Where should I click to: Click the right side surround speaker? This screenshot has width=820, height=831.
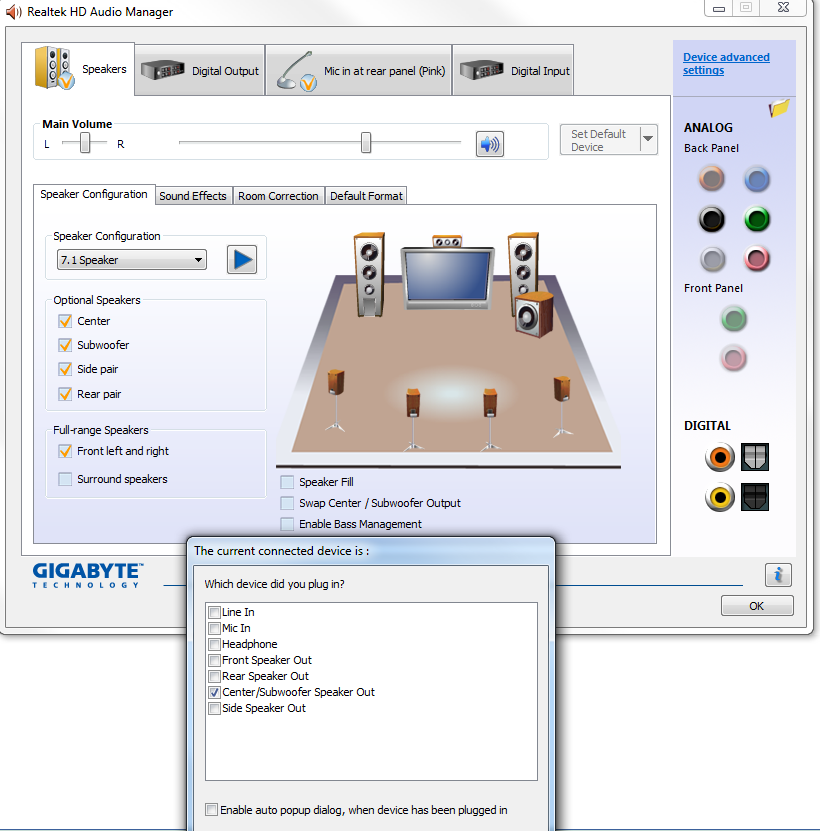click(562, 405)
